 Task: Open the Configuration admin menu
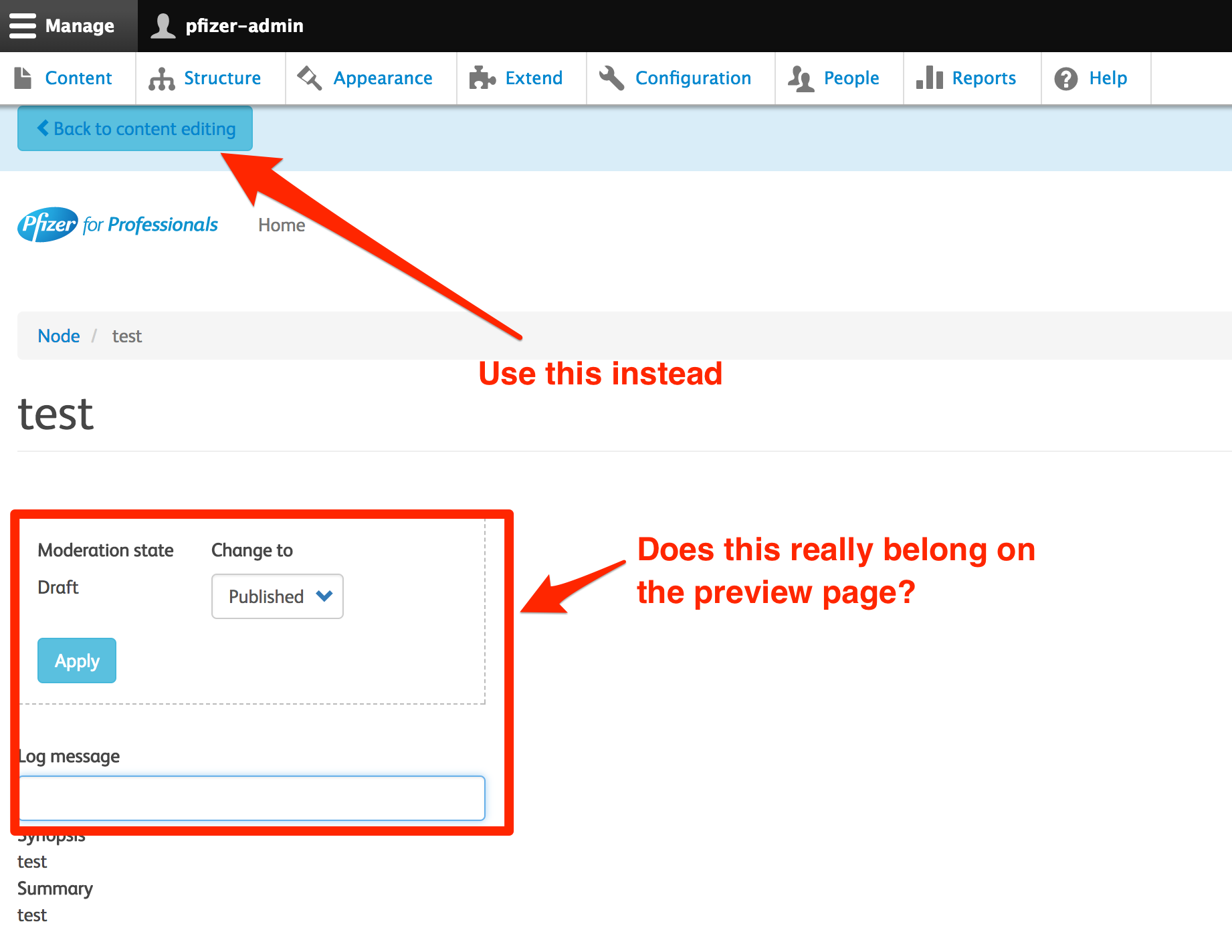coord(680,78)
